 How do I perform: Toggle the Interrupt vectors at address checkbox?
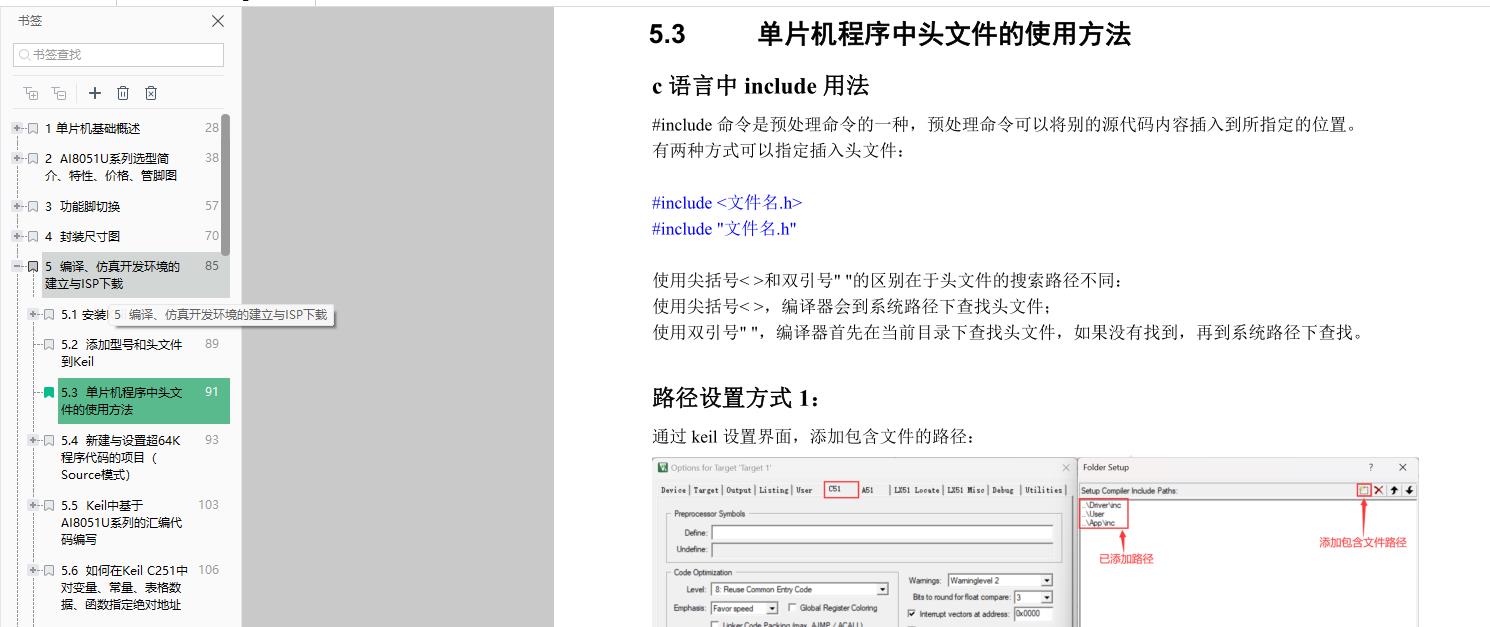(x=912, y=614)
